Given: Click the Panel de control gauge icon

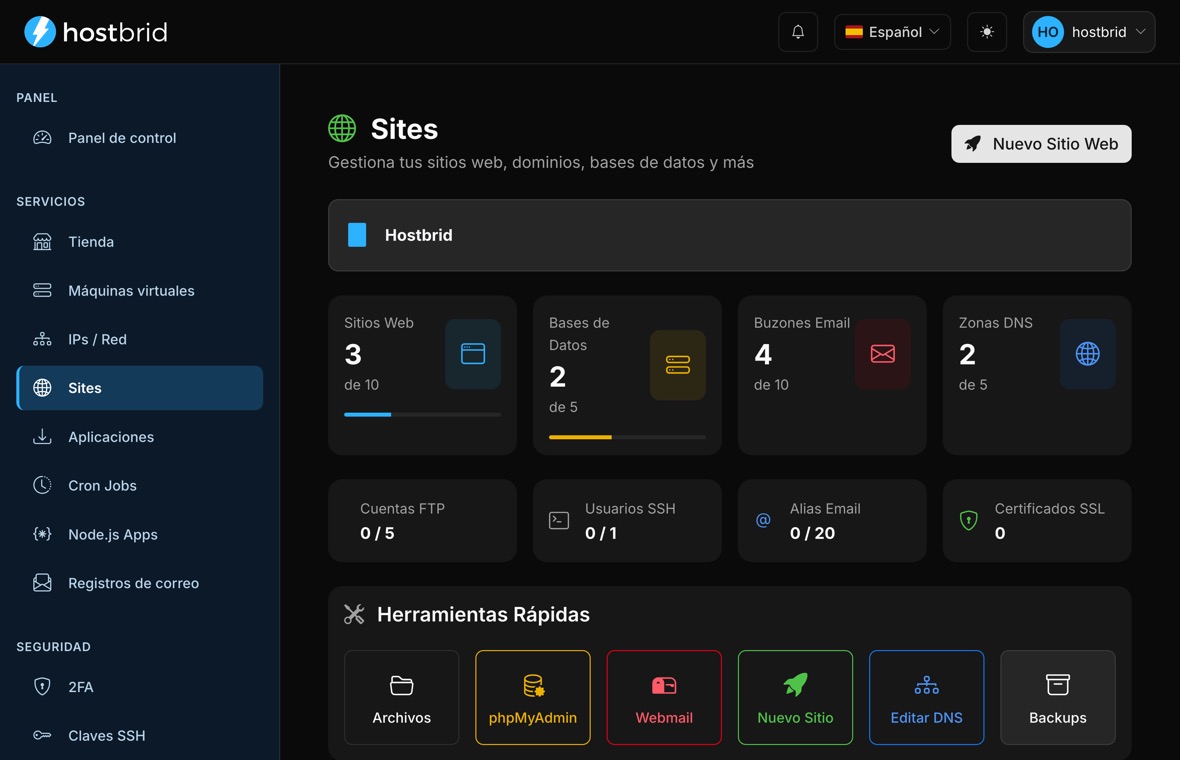Looking at the screenshot, I should (x=42, y=138).
